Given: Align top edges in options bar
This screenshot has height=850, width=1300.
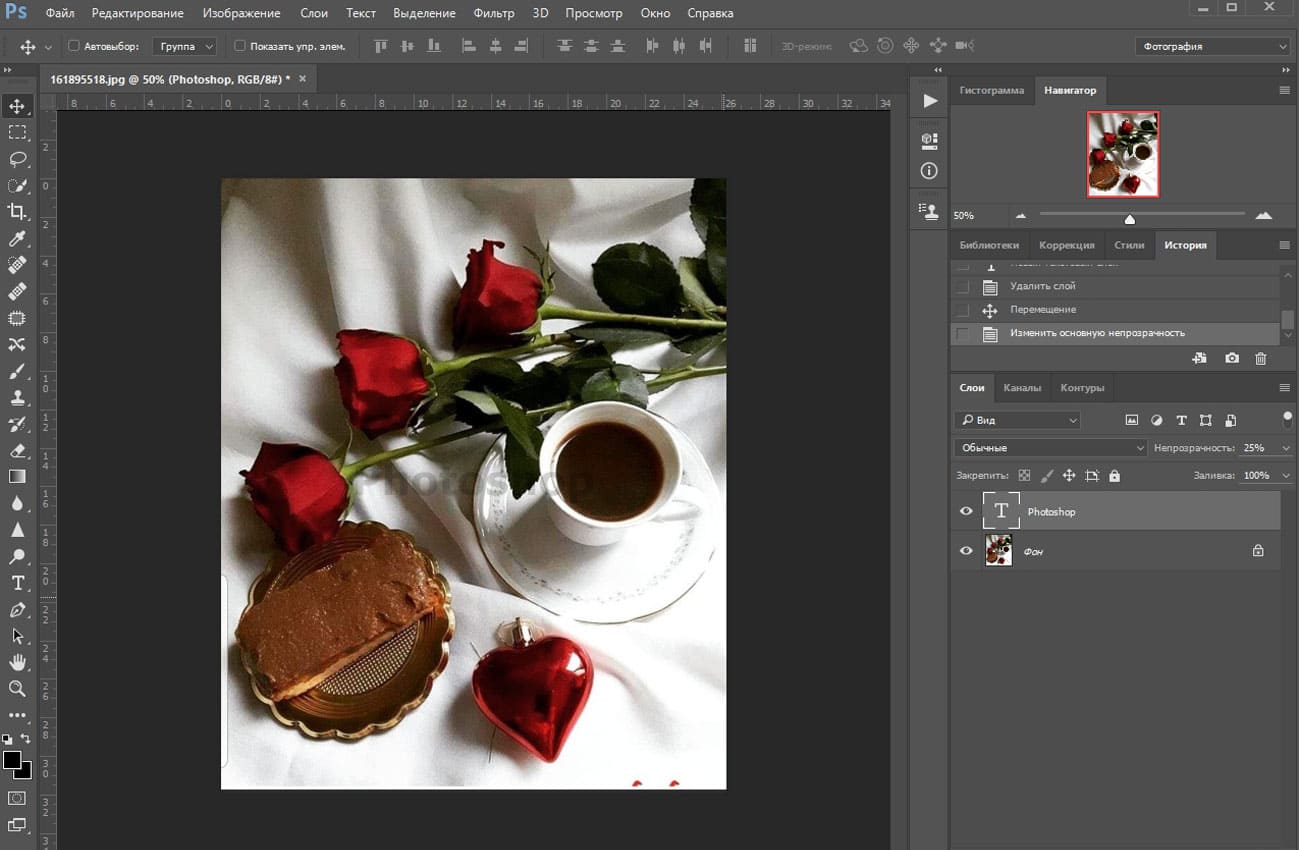Looking at the screenshot, I should pos(380,46).
